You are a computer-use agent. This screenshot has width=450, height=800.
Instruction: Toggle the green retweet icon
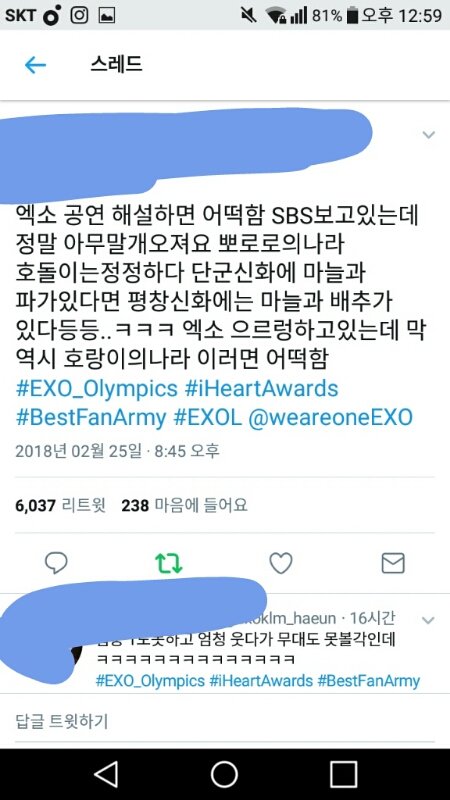point(168,564)
